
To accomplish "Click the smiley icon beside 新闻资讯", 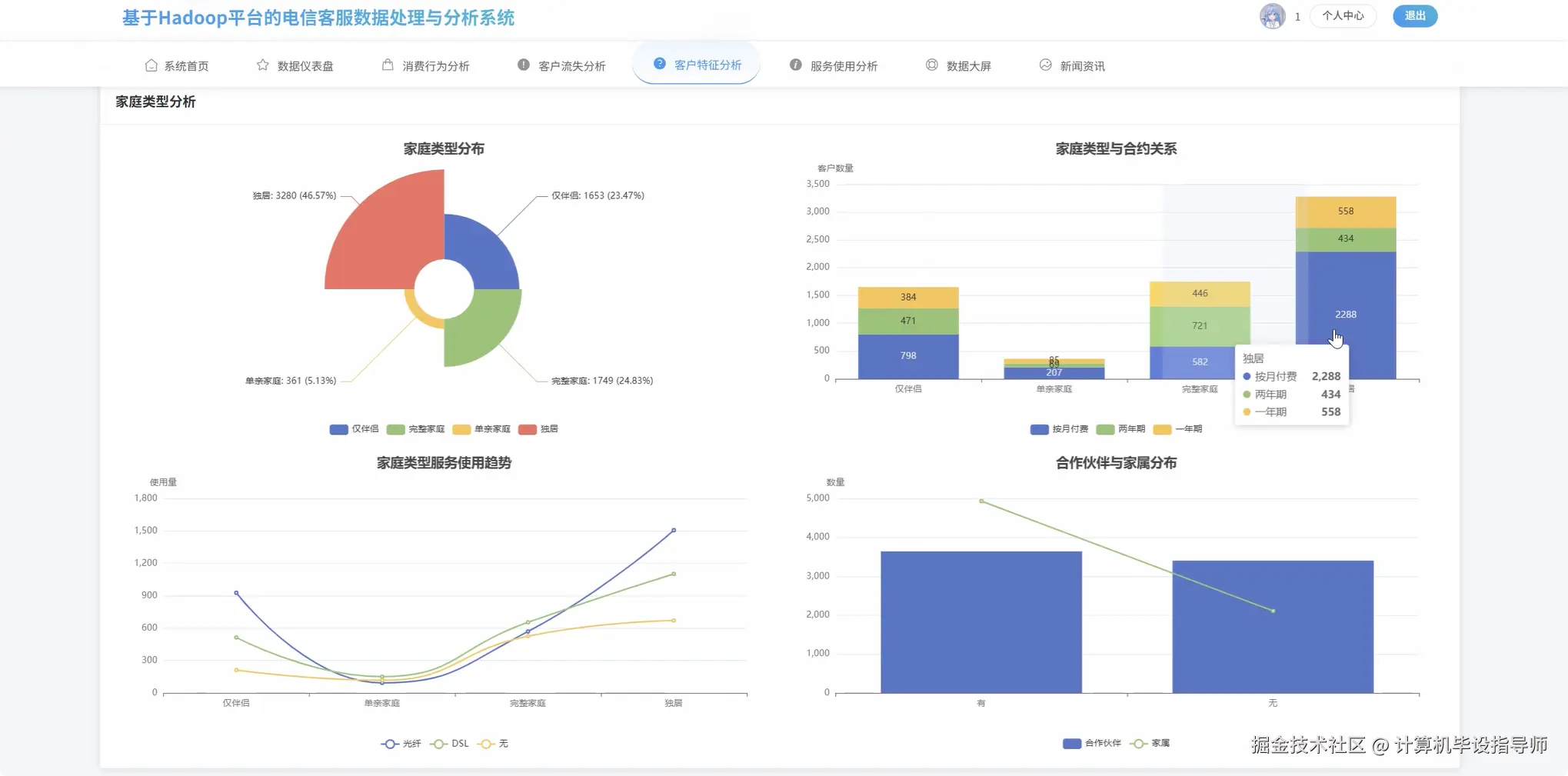I will pyautogui.click(x=1046, y=65).
